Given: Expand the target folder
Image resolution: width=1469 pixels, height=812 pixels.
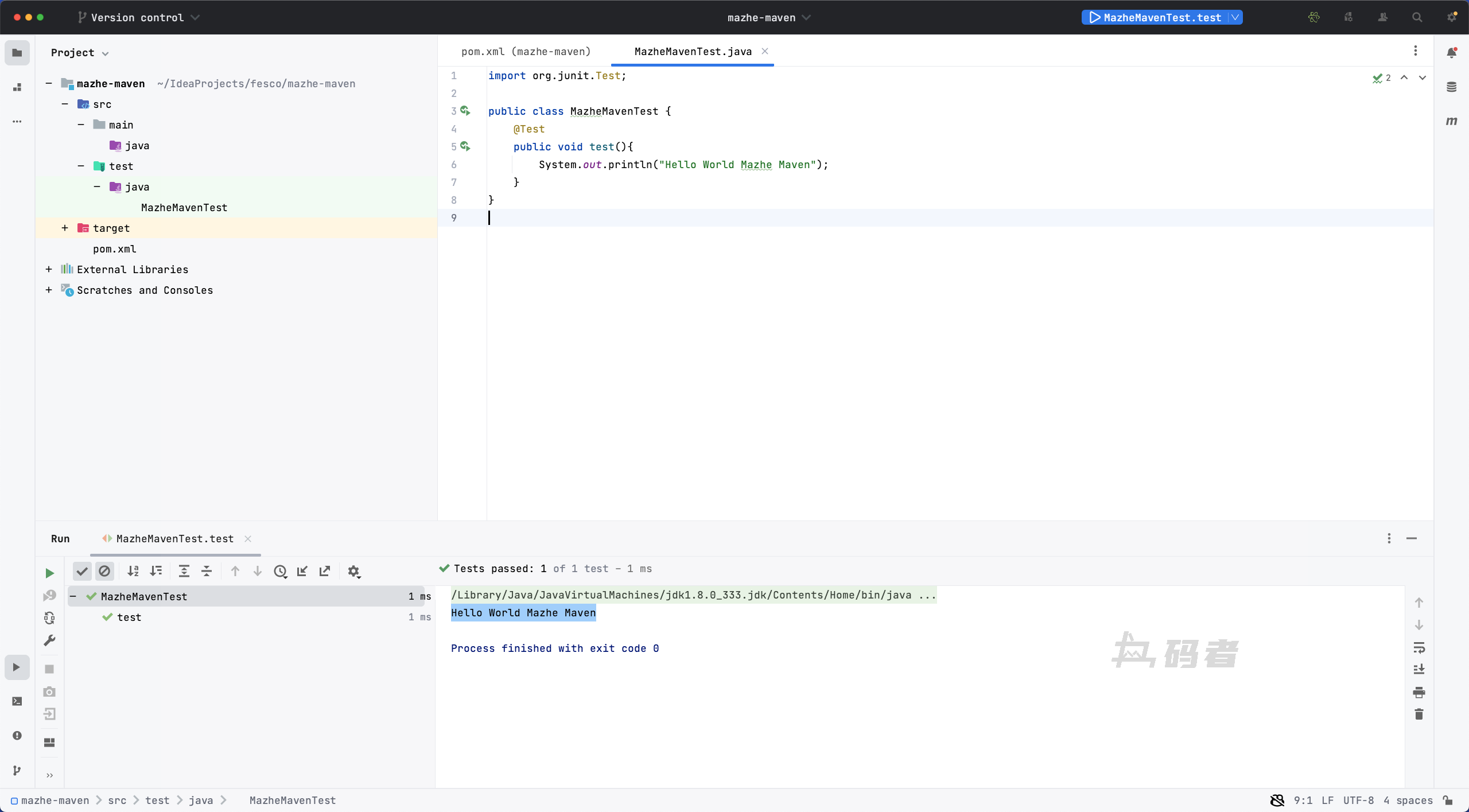Looking at the screenshot, I should [x=65, y=228].
